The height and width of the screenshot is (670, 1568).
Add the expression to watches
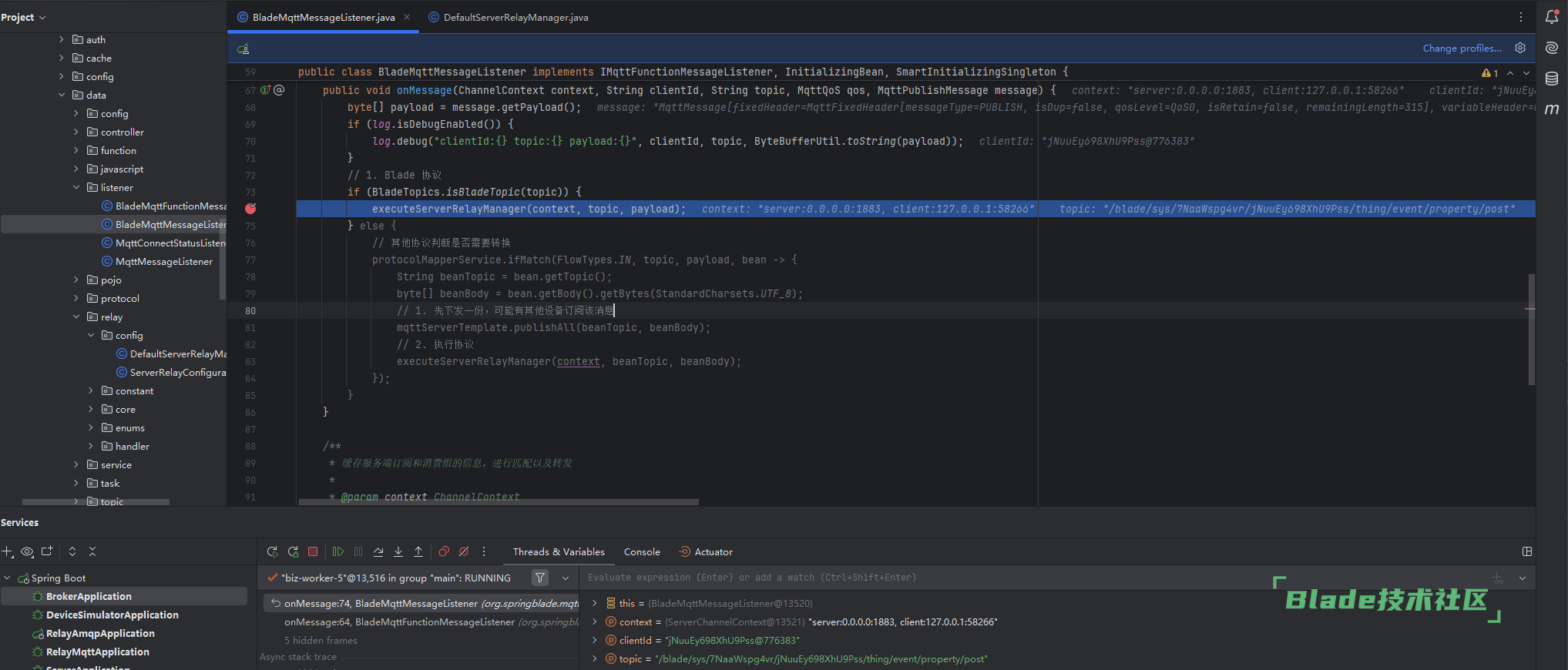1498,578
